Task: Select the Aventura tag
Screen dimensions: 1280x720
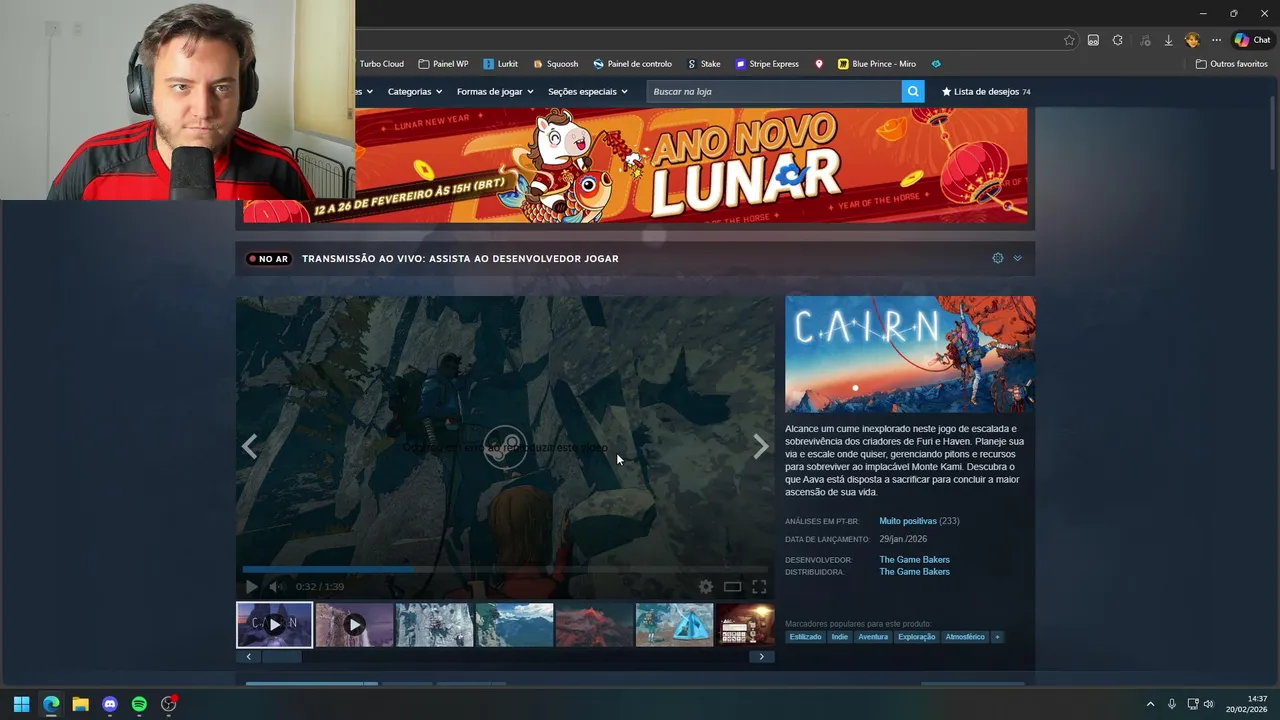Action: 873,637
